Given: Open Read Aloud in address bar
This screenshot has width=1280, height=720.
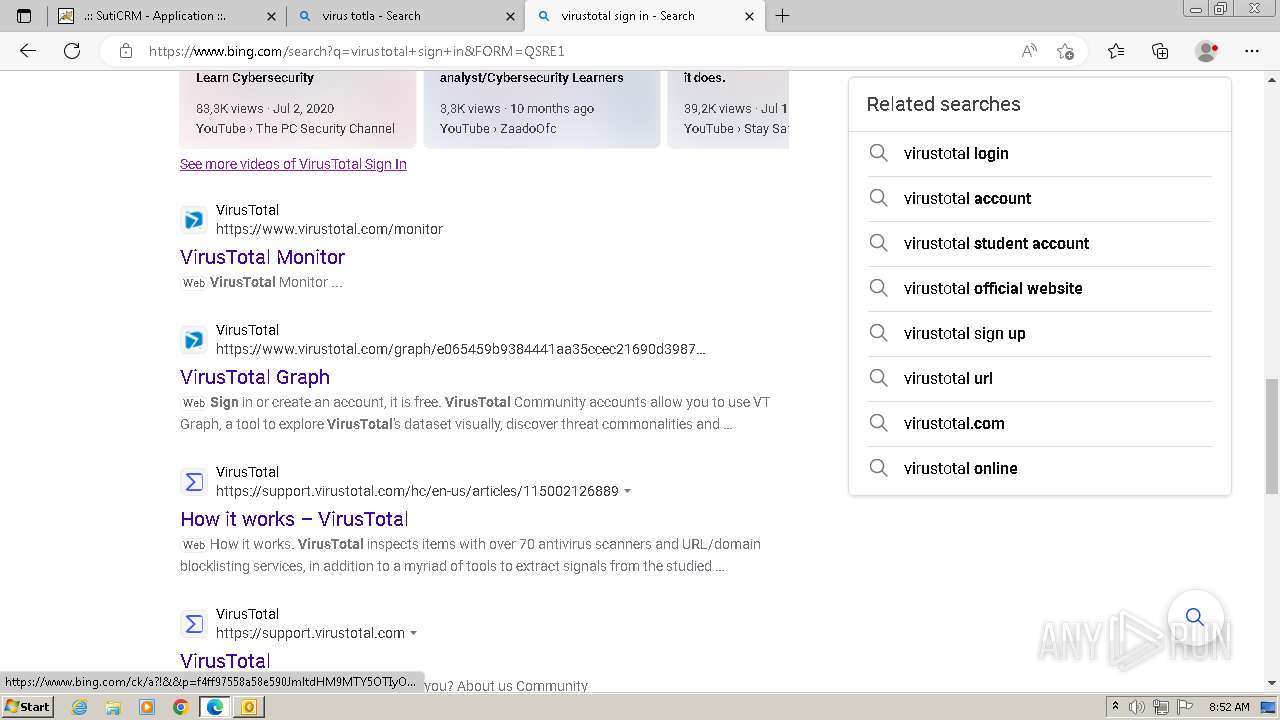Looking at the screenshot, I should pos(1029,51).
